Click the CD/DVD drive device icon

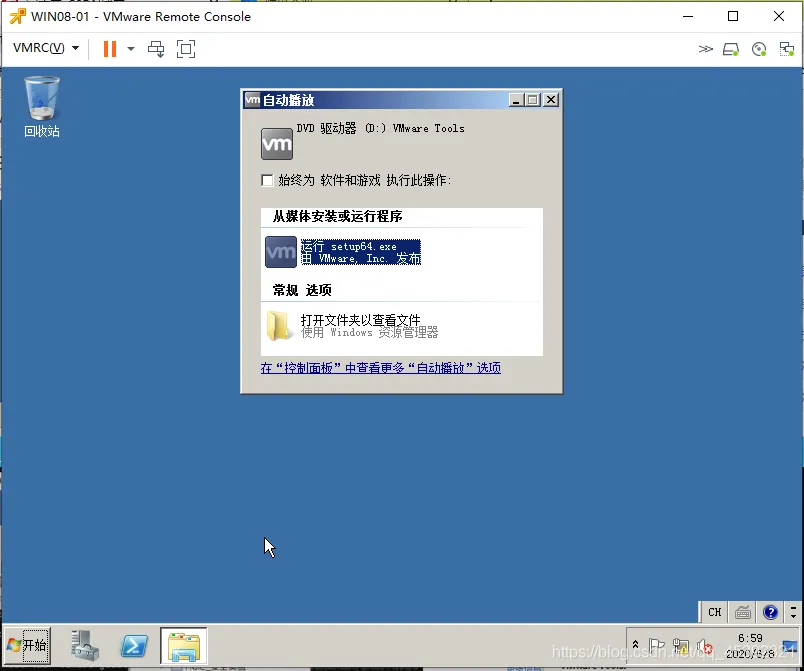(x=759, y=49)
